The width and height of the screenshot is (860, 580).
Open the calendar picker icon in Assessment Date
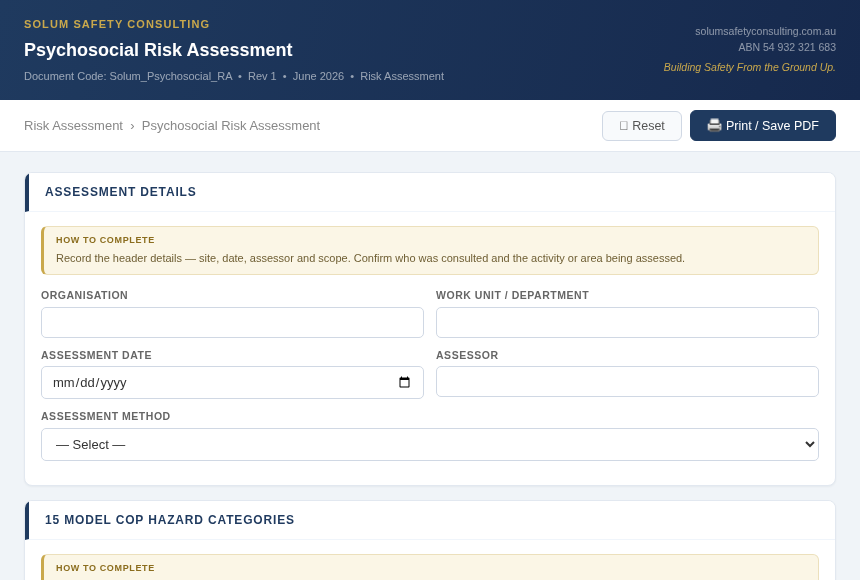click(404, 382)
